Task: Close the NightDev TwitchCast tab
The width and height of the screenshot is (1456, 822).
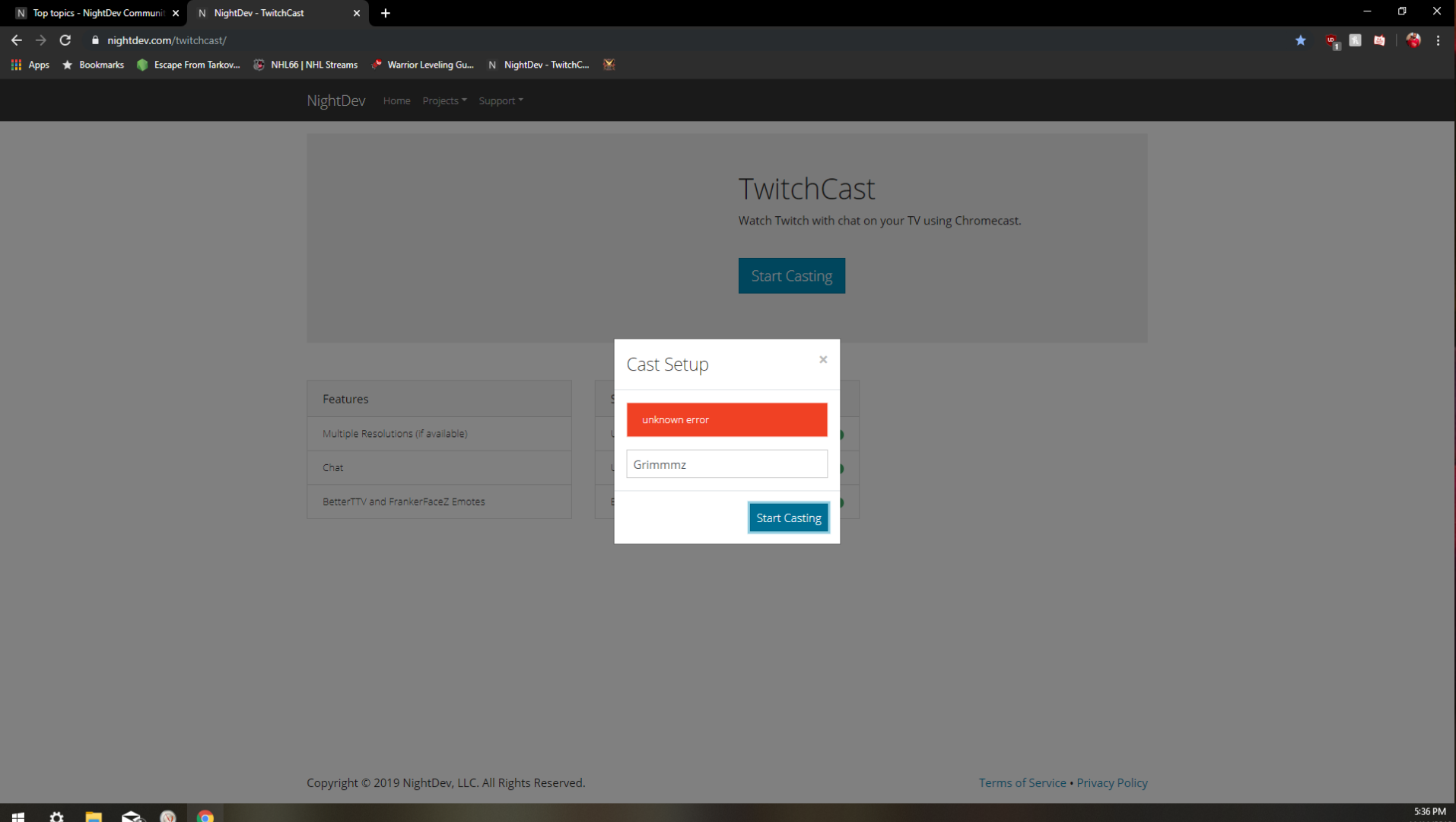Action: [x=357, y=13]
